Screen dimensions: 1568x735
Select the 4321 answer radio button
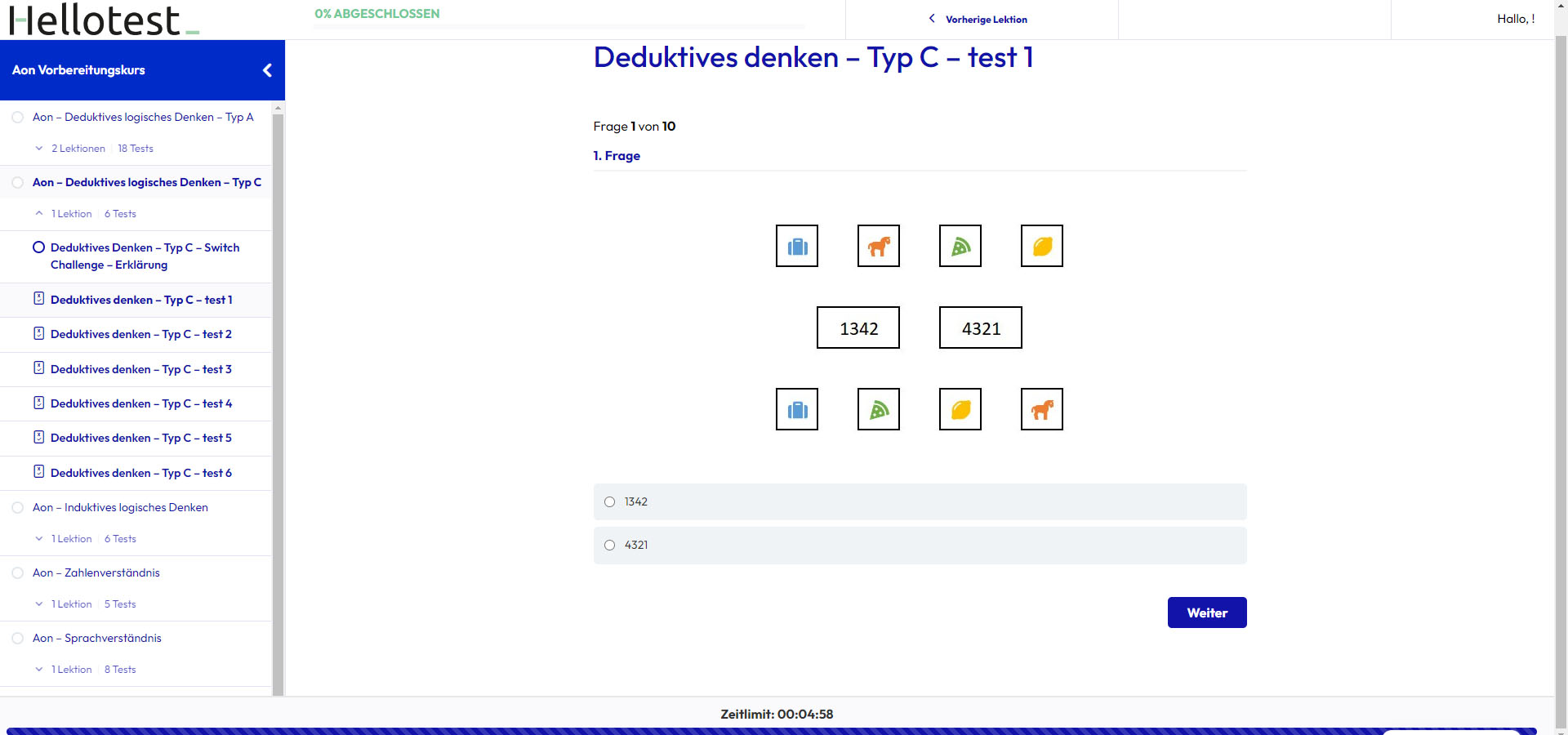coord(609,546)
